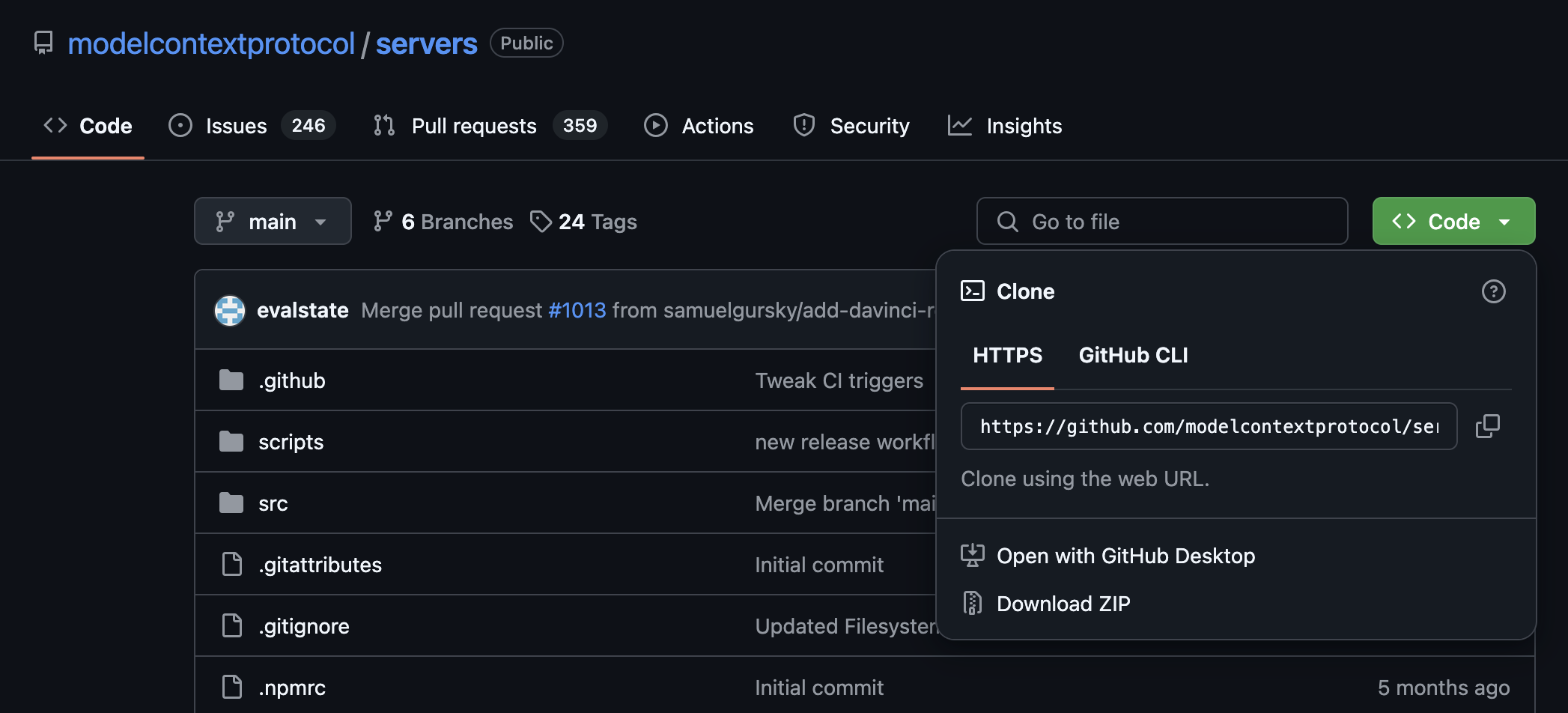Open the .npmrc 'Initial commit' message
Viewport: 1568px width, 713px height.
pos(819,688)
